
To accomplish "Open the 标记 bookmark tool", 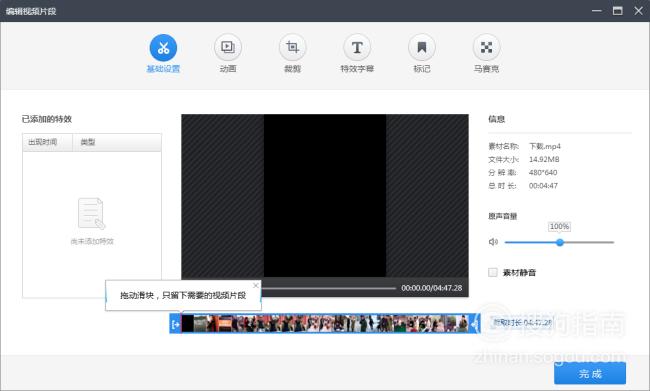I will click(422, 48).
